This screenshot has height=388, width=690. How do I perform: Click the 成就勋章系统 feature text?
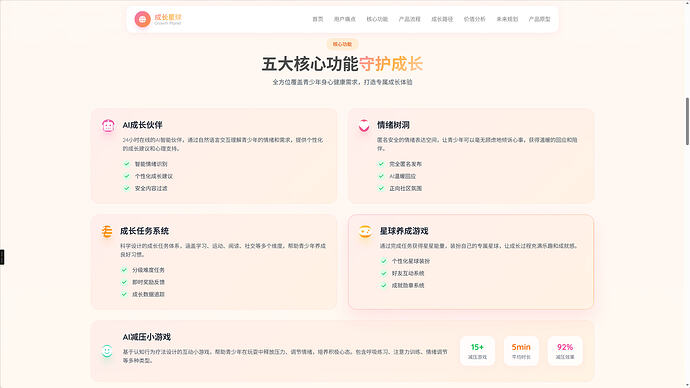click(x=408, y=286)
